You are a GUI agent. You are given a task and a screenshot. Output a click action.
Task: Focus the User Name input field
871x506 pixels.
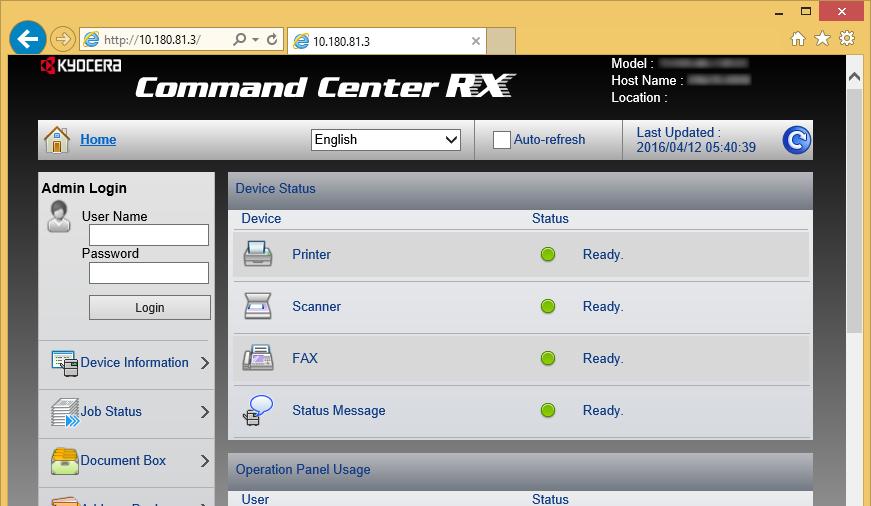pyautogui.click(x=149, y=235)
